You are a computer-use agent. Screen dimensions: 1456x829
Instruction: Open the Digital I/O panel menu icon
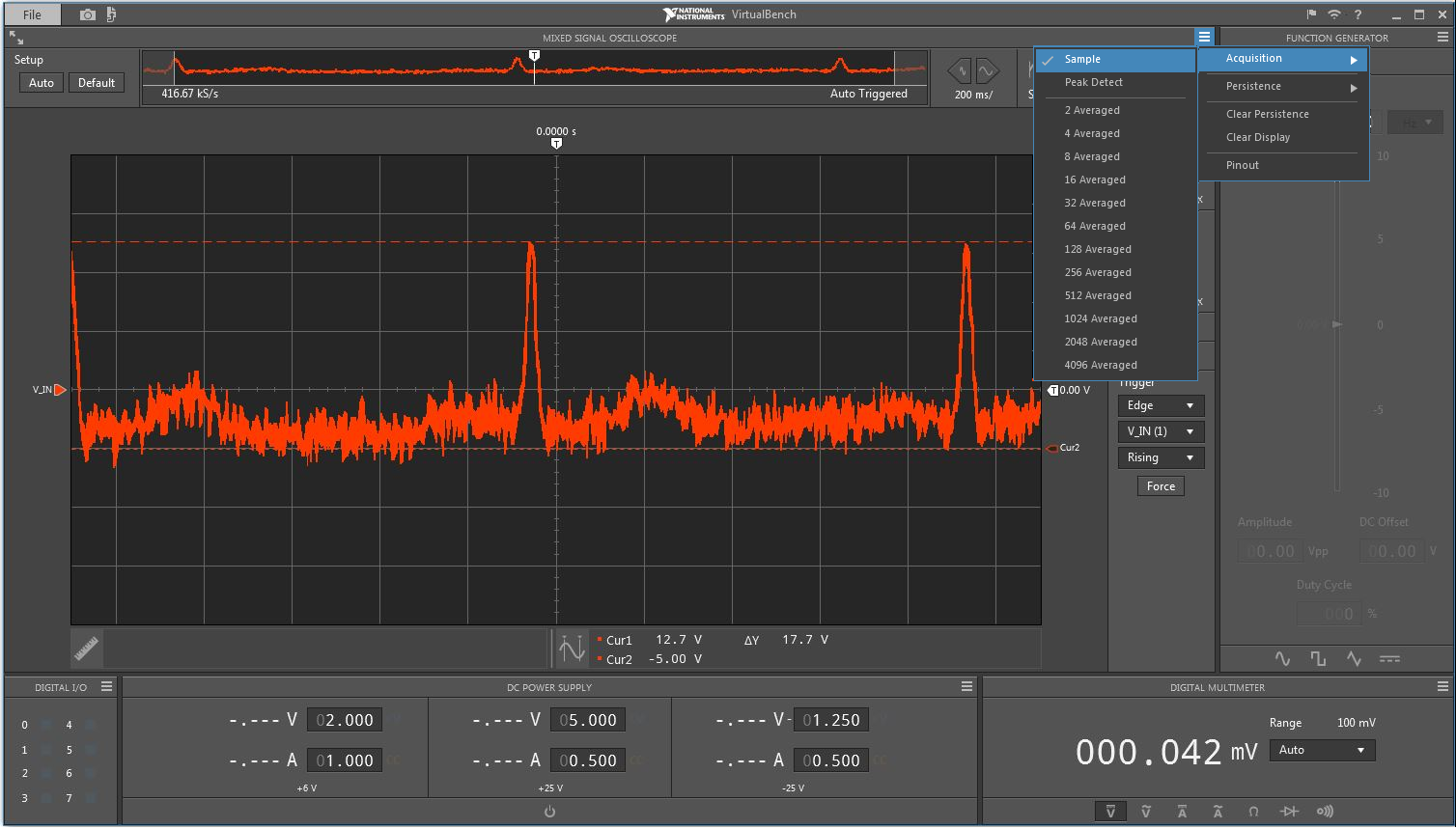click(106, 686)
